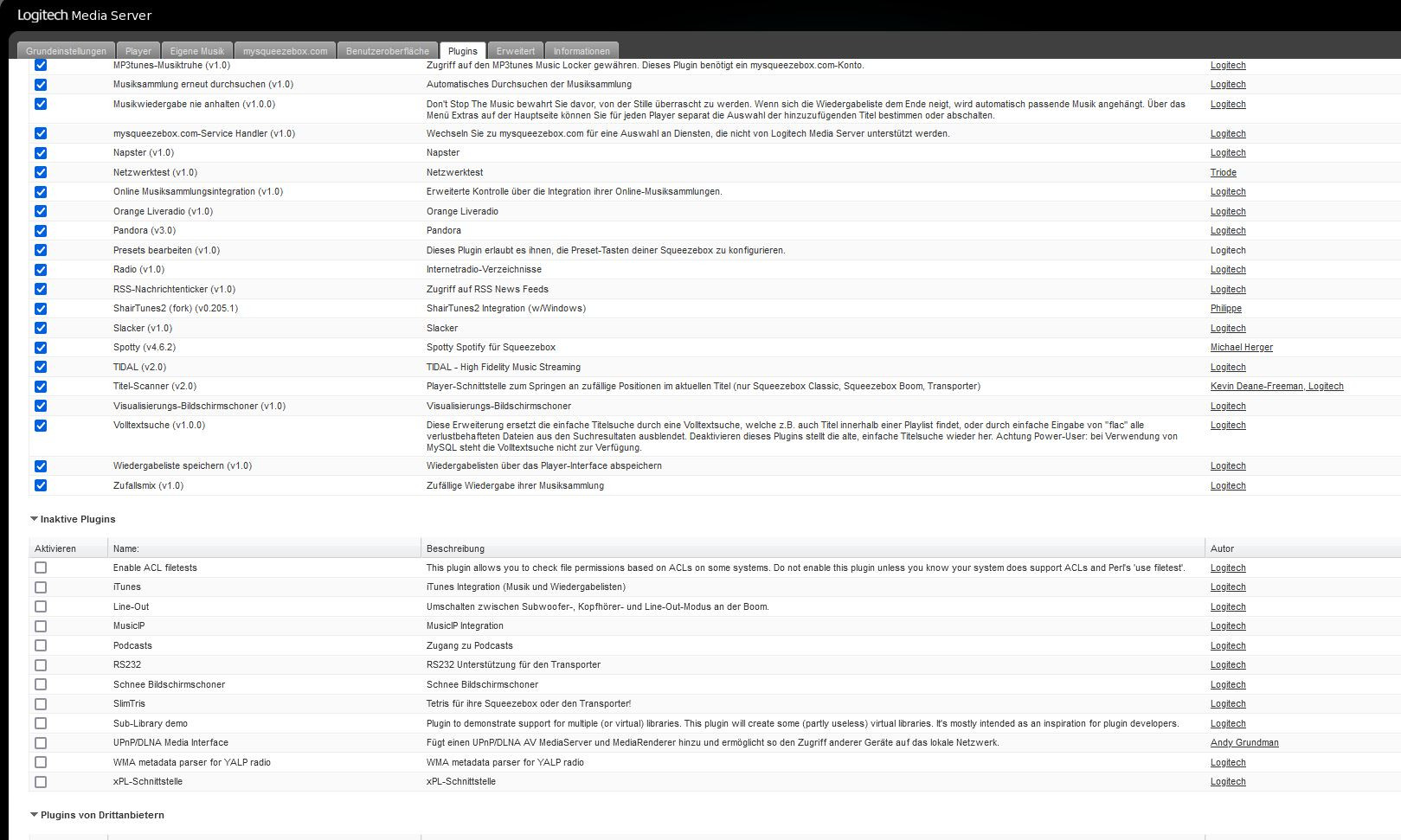Tick the RS232 plugin checkbox
The image size is (1401, 840).
41,665
